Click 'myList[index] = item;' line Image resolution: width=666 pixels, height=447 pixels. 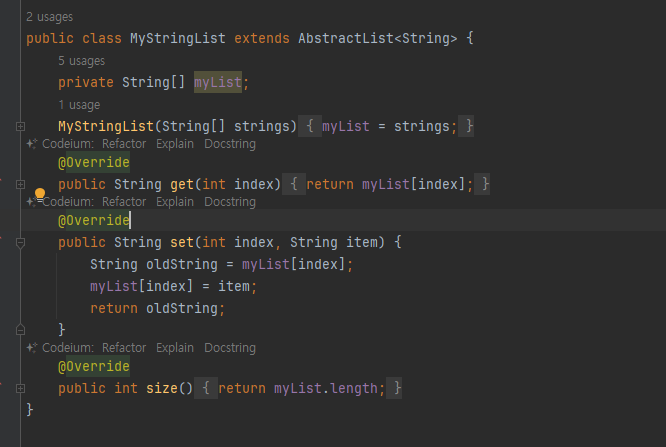[x=173, y=286]
